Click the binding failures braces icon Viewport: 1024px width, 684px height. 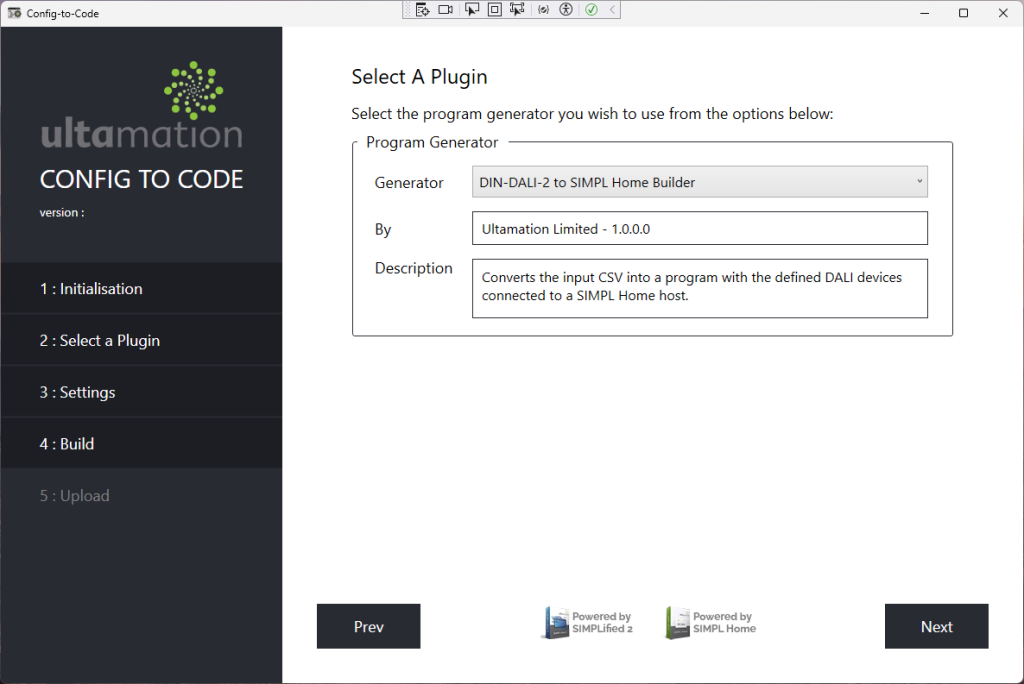click(x=543, y=10)
